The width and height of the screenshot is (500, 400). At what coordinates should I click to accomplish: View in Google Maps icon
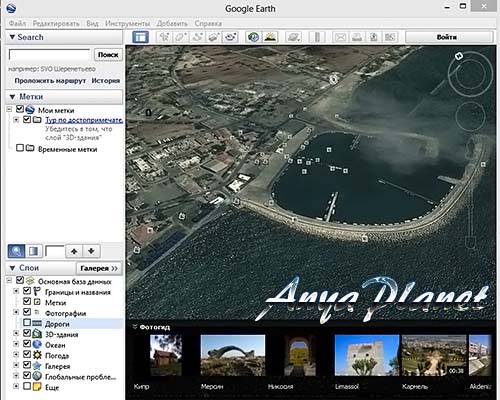tap(390, 37)
